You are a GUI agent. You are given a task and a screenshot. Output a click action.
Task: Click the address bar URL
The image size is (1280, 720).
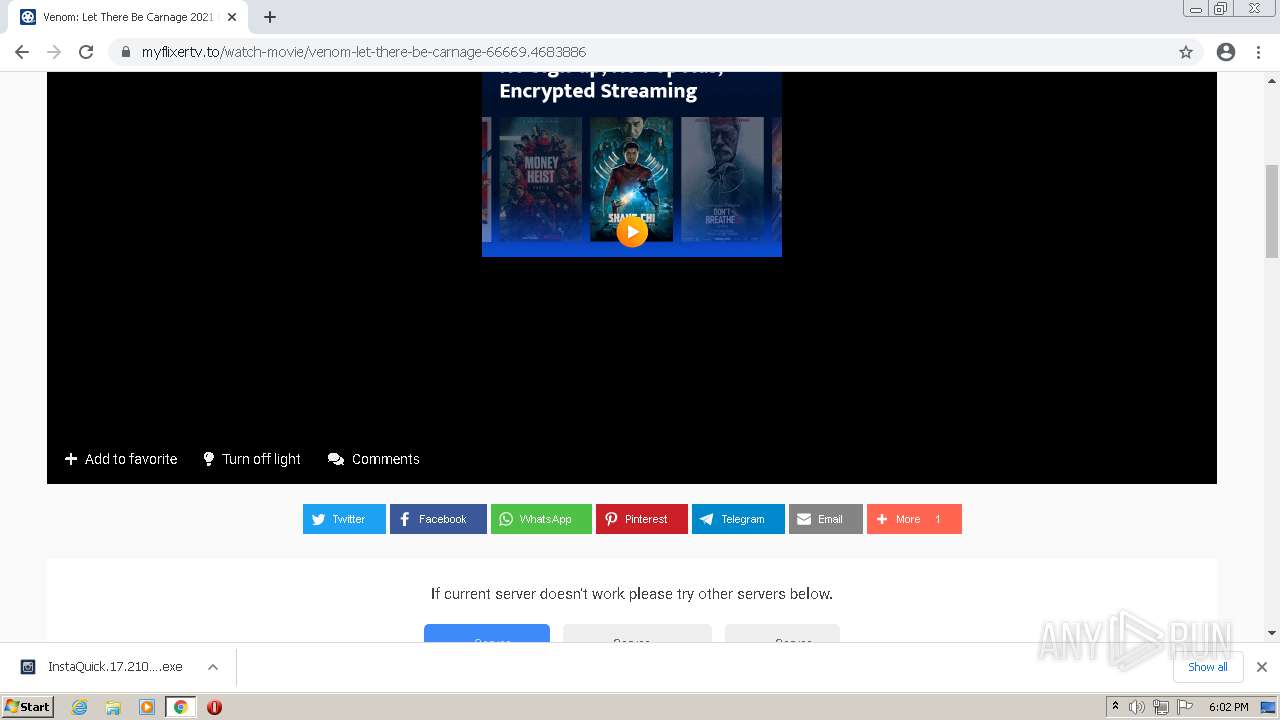tap(364, 52)
